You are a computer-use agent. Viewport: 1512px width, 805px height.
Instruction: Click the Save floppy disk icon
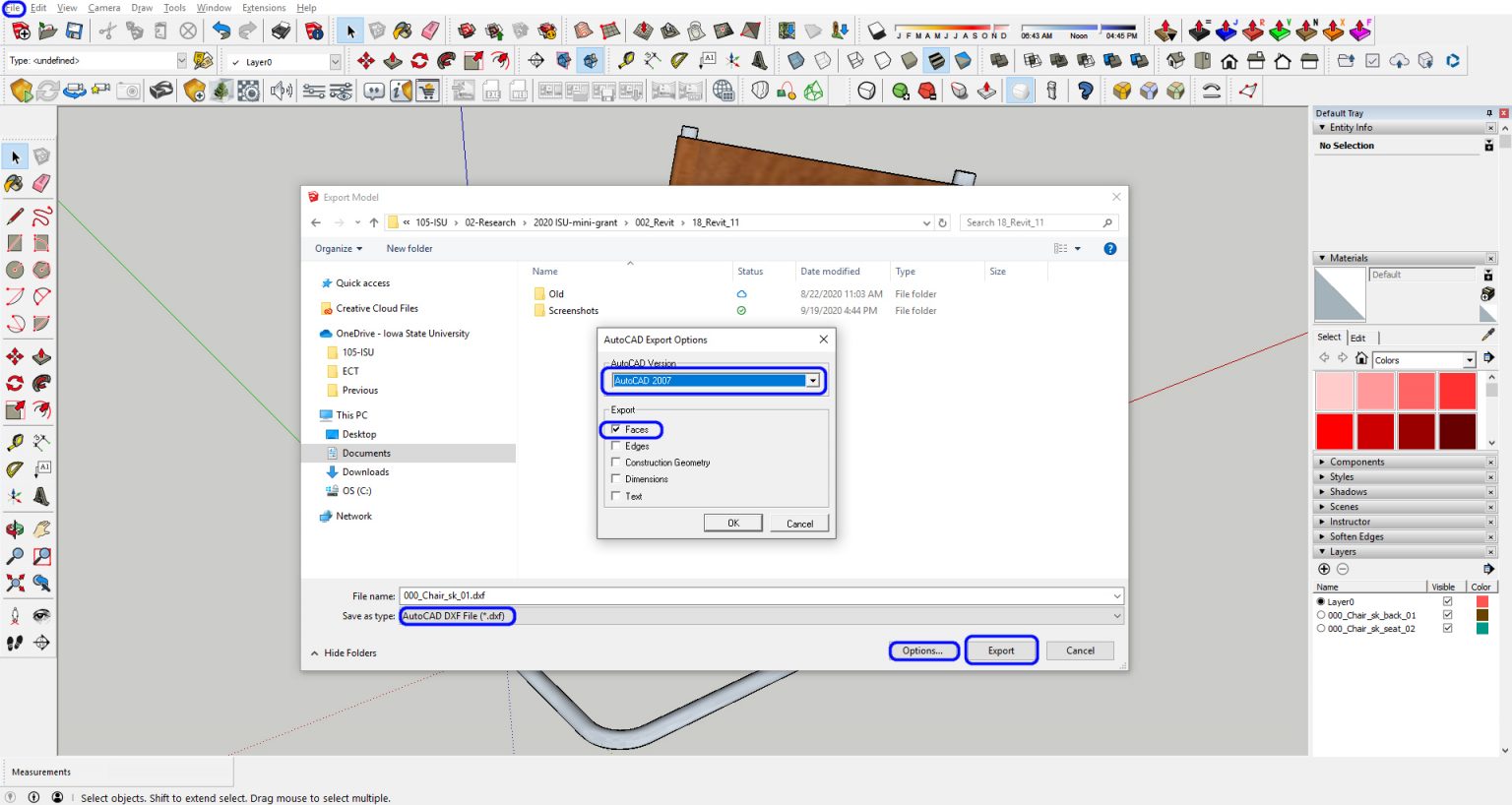[x=74, y=31]
